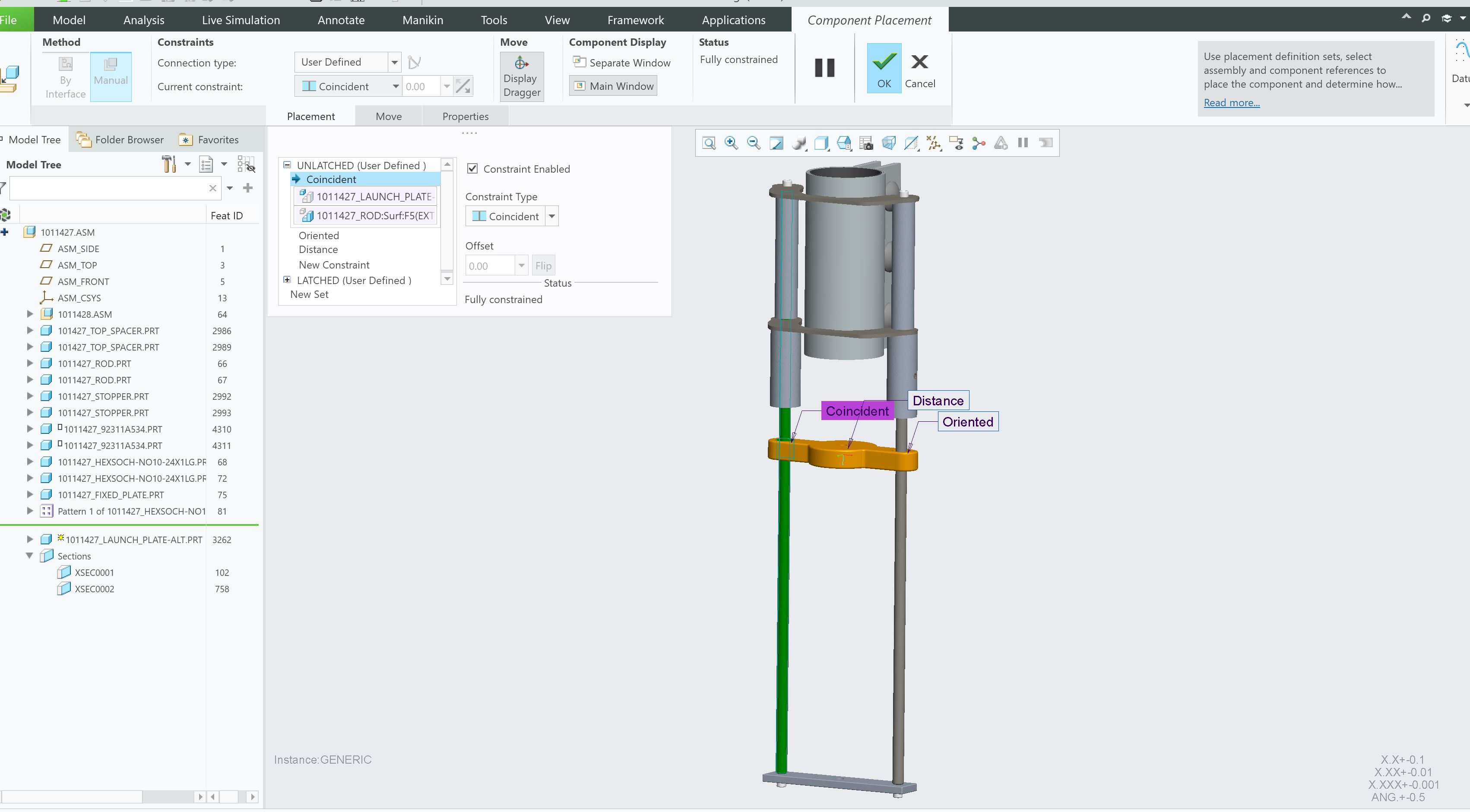Toggle the Spin Center icon
The image size is (1470, 812).
[979, 143]
